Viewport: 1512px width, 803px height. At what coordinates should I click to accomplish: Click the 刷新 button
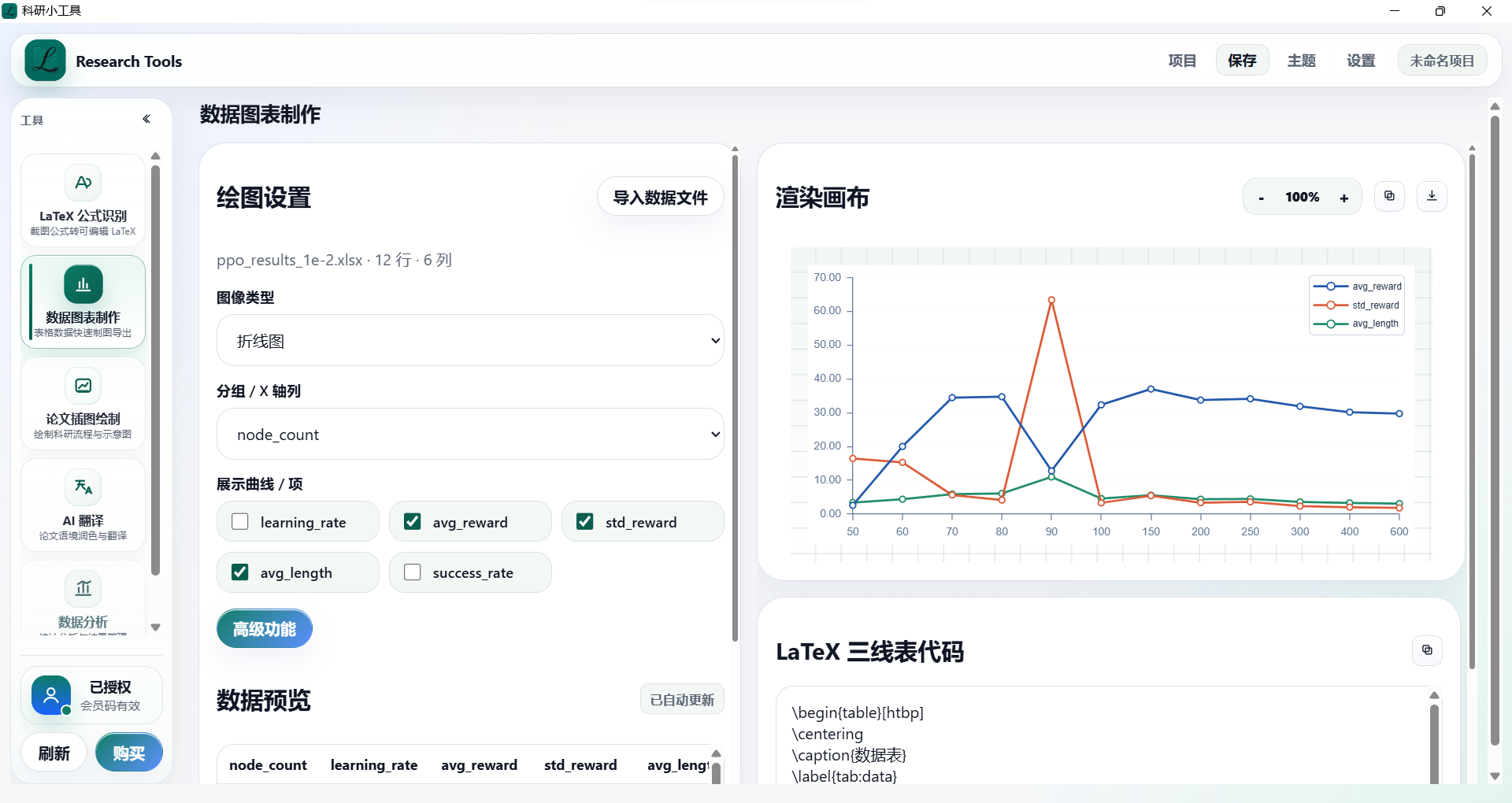(54, 753)
